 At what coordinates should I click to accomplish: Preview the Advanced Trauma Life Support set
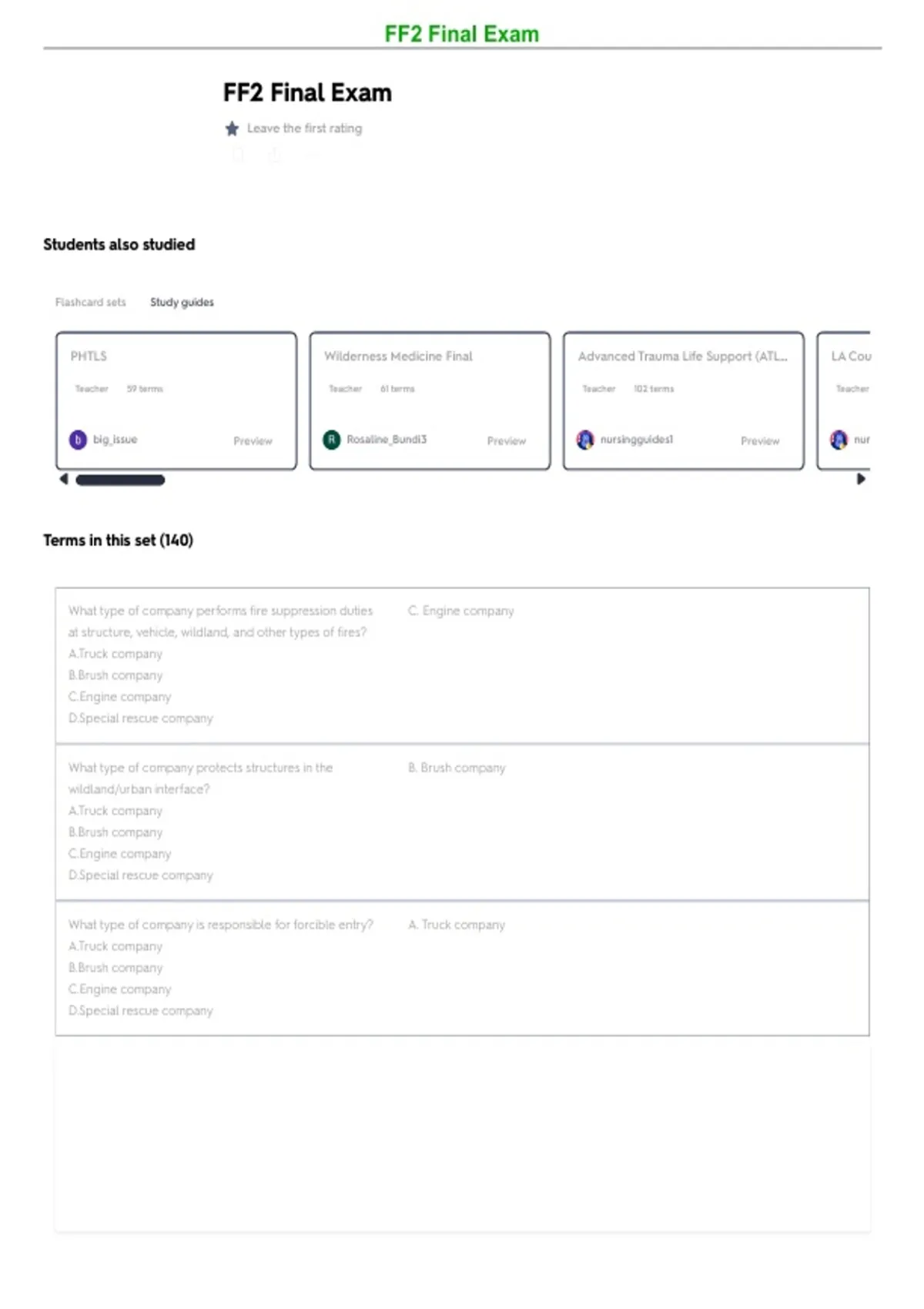[x=760, y=440]
